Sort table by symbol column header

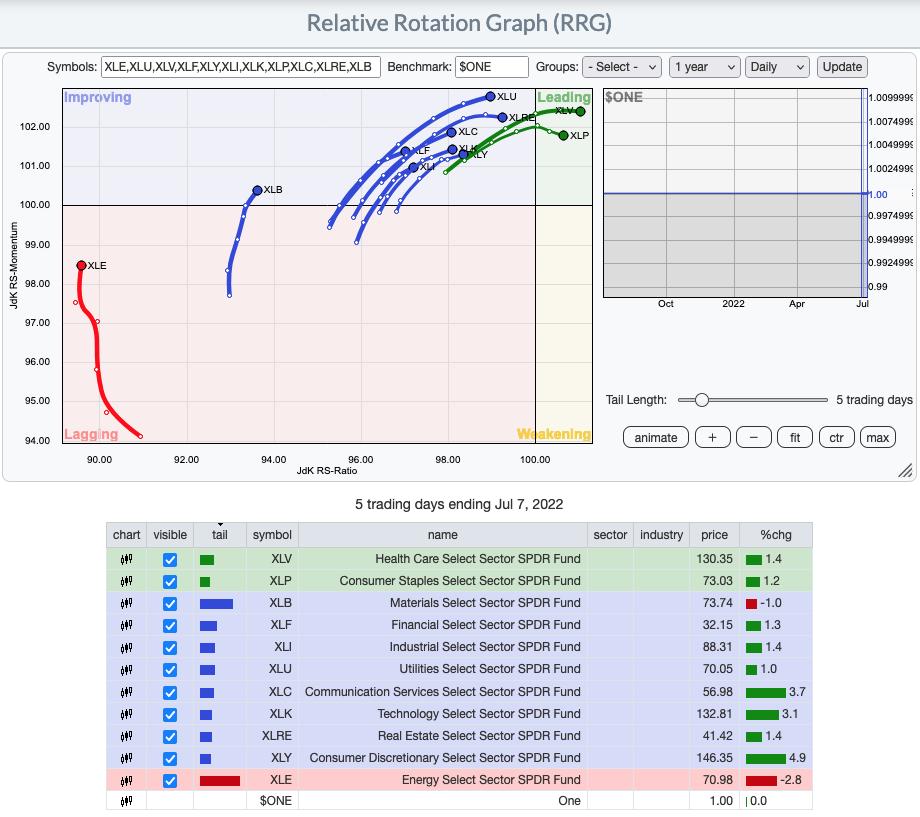272,535
